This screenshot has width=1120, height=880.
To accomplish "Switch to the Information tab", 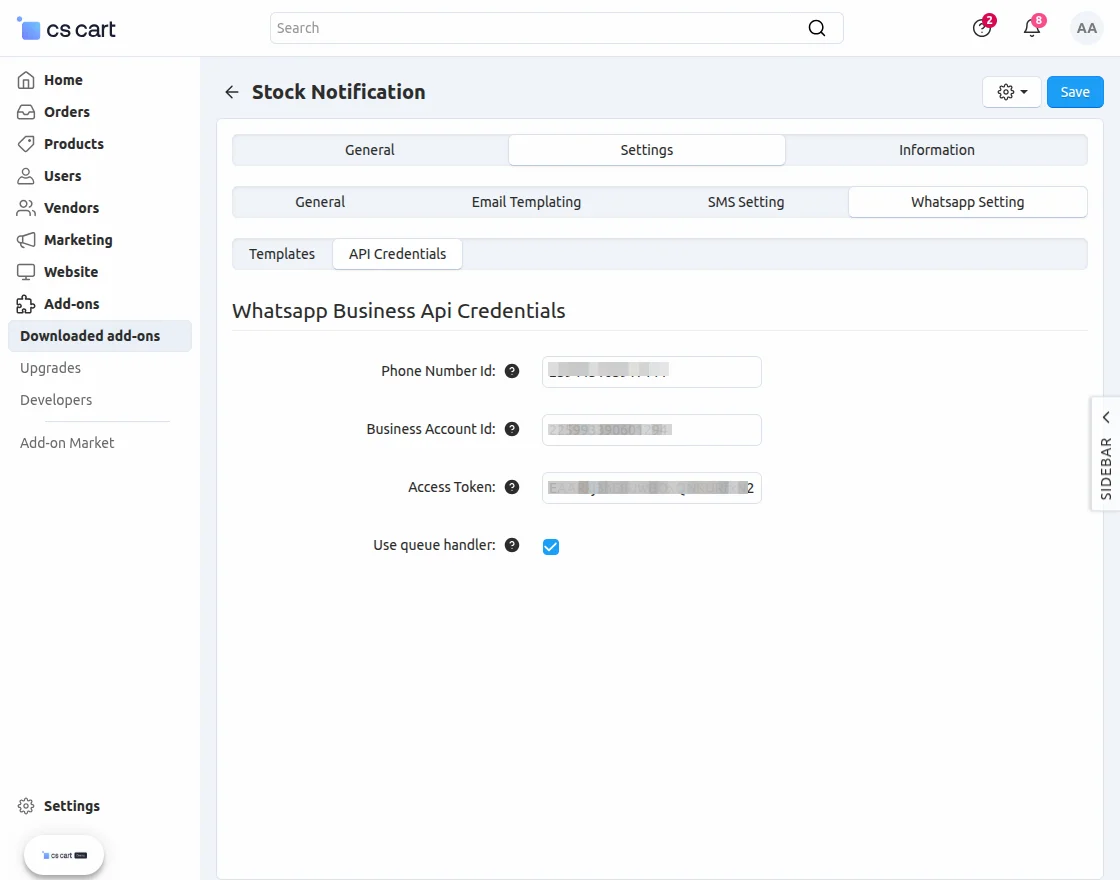I will (x=935, y=149).
